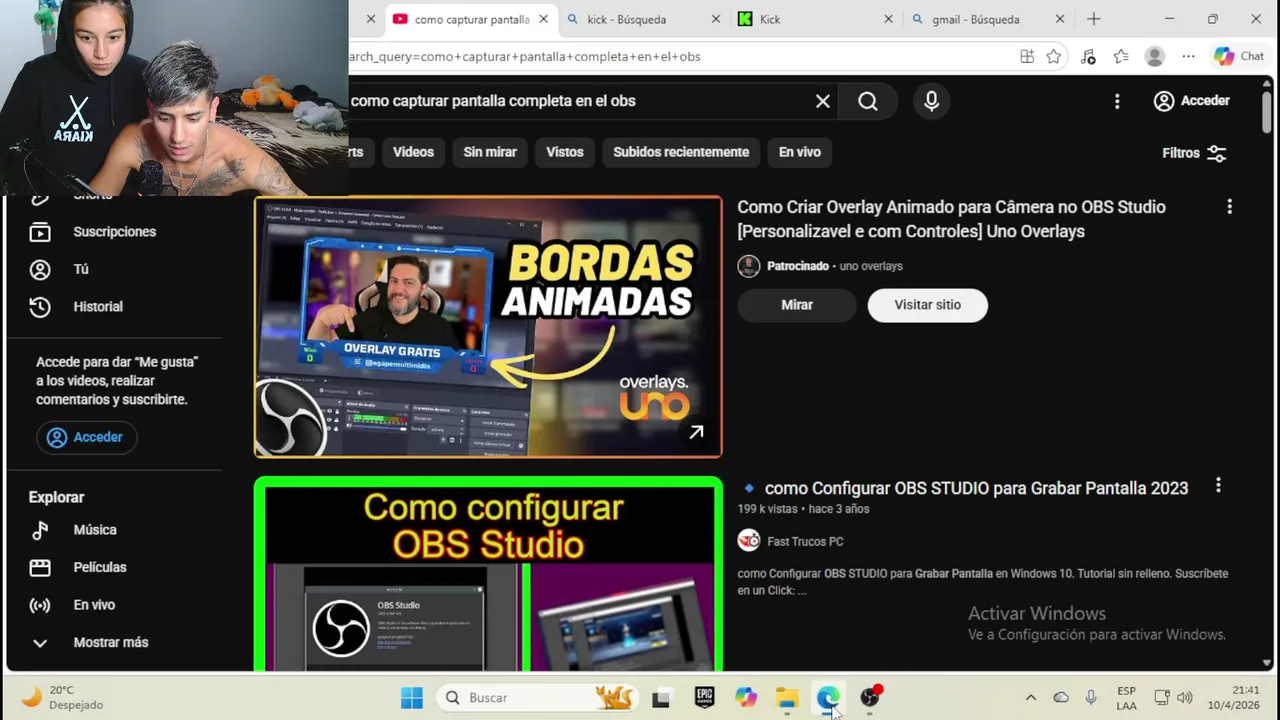Open como Configurar OBS STUDIO video title
Viewport: 1280px width, 720px height.
(x=976, y=488)
